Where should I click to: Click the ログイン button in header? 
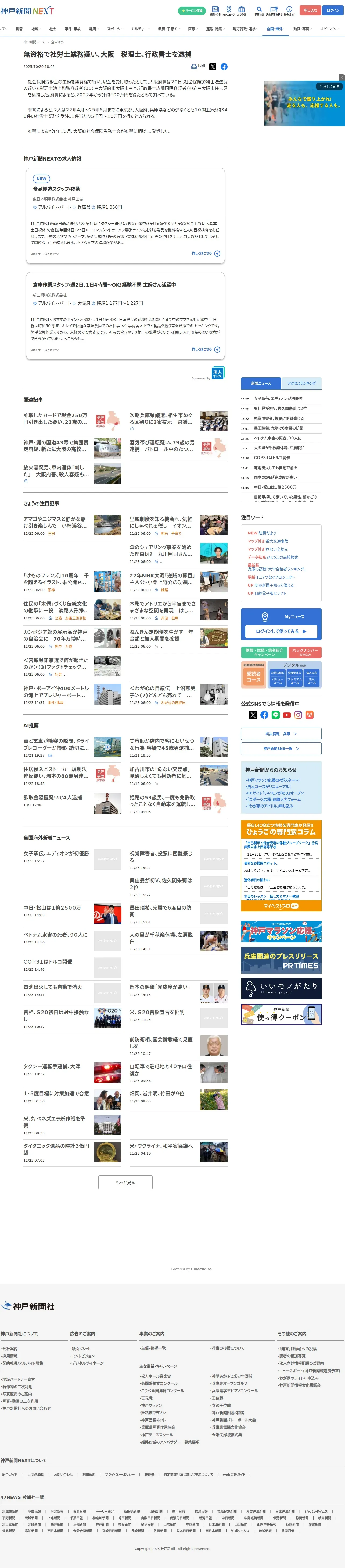pyautogui.click(x=333, y=10)
